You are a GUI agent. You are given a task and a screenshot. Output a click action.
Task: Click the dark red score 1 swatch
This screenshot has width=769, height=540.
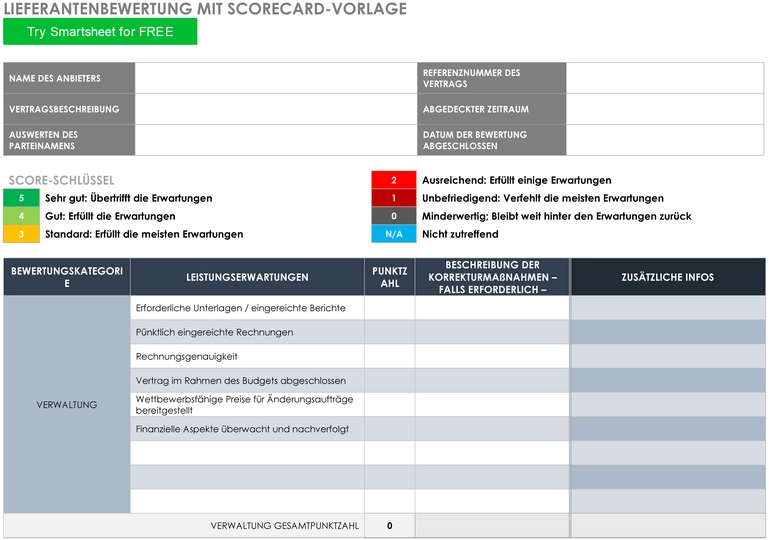coord(394,198)
